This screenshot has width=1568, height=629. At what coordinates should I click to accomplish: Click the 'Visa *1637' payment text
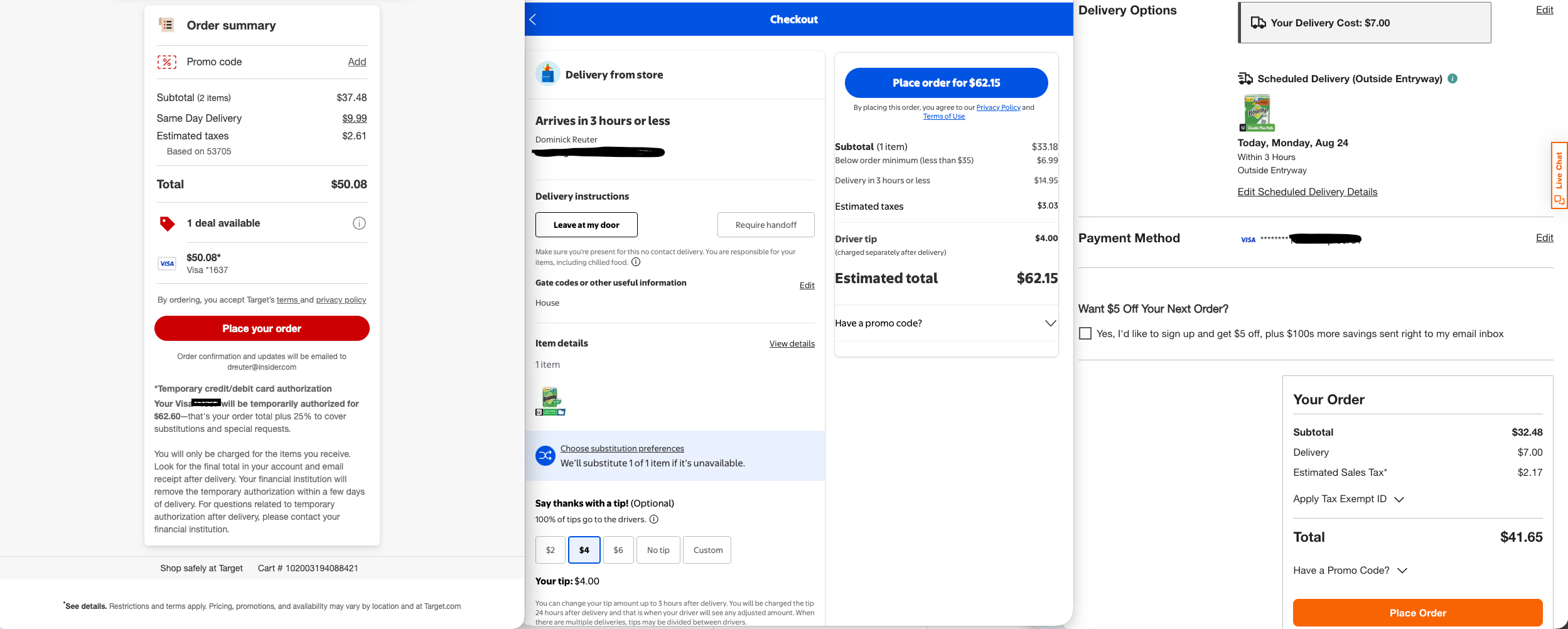click(207, 271)
